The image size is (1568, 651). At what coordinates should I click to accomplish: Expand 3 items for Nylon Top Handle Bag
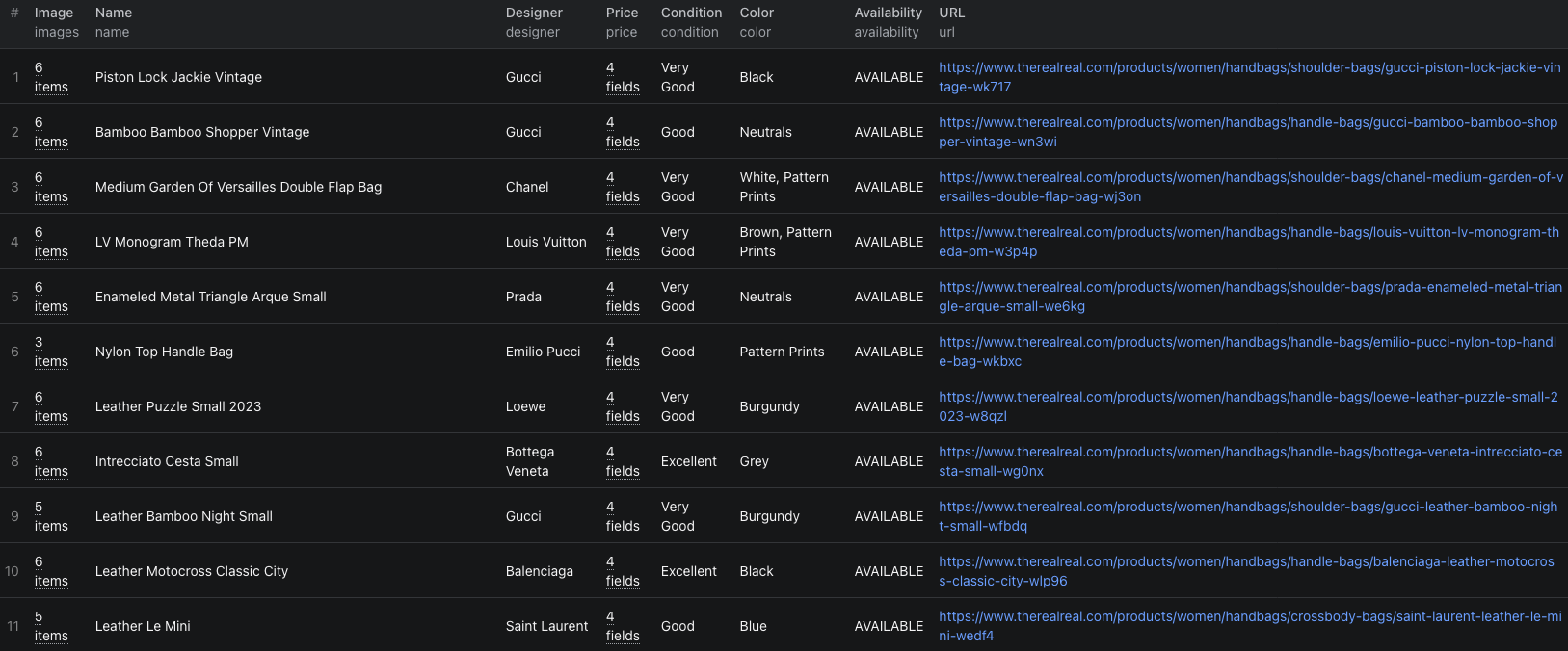pos(51,352)
